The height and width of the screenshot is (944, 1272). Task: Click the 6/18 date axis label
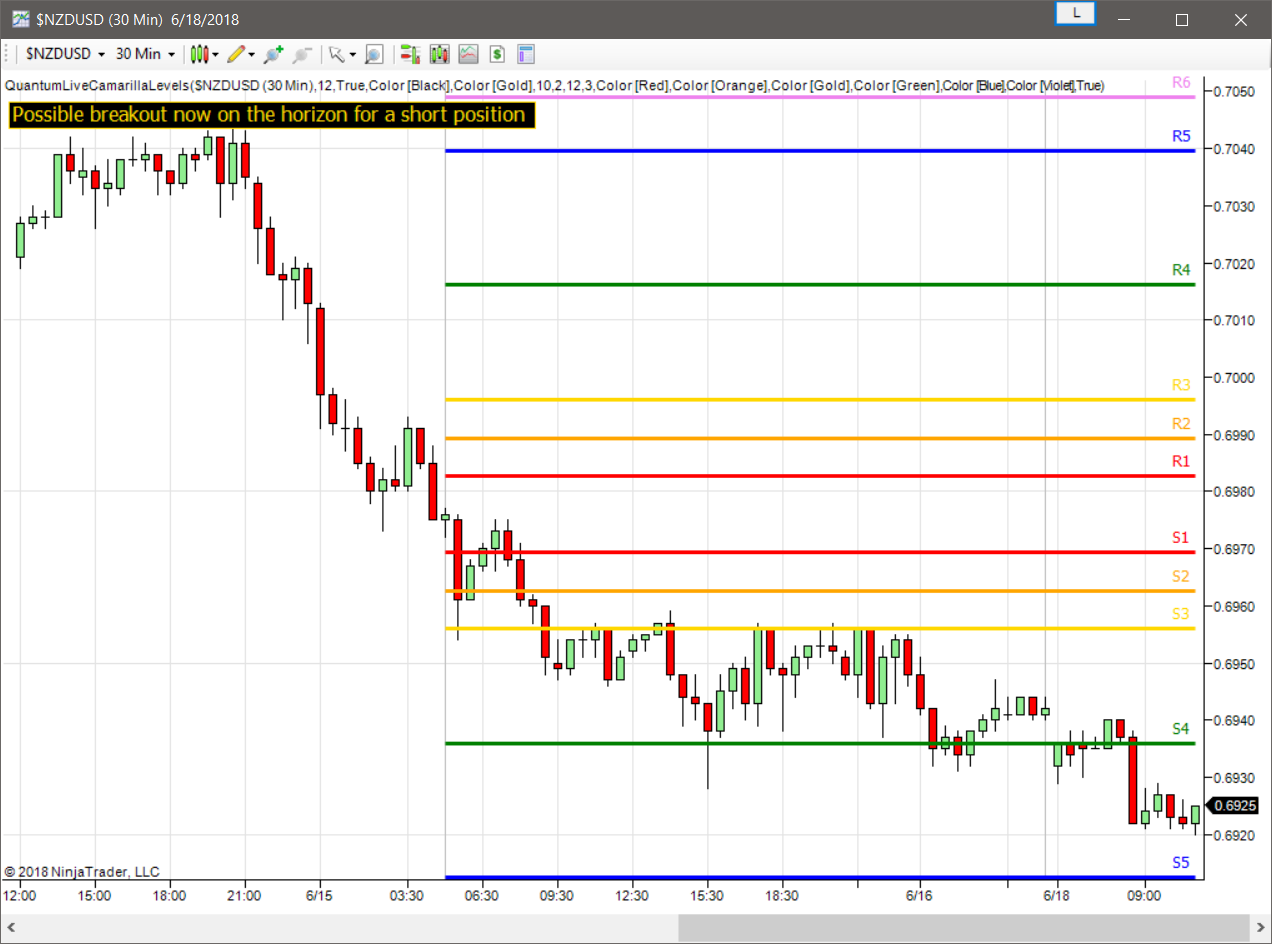(x=1057, y=896)
